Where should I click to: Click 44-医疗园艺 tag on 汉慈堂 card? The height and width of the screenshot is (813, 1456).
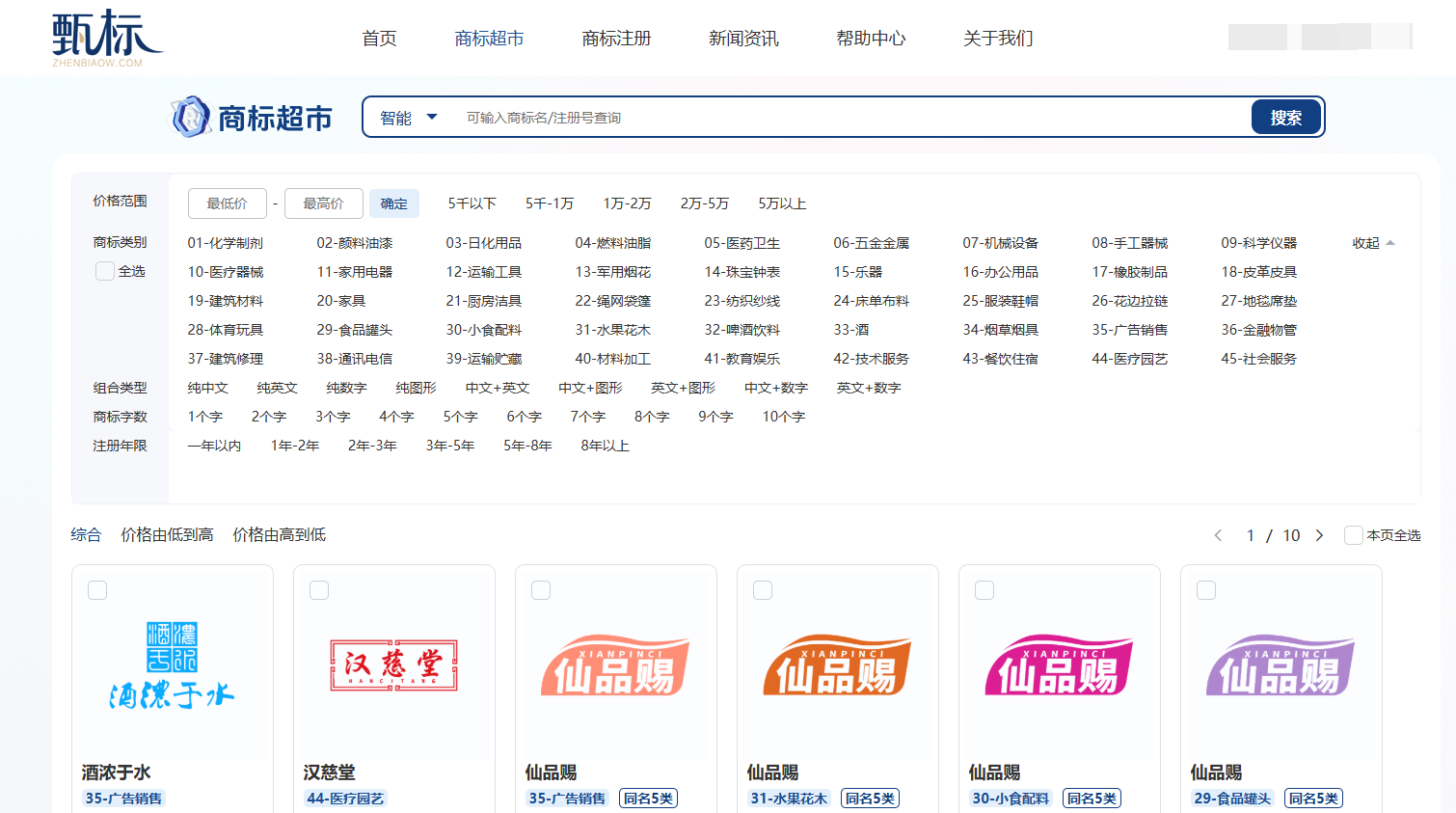(x=345, y=799)
